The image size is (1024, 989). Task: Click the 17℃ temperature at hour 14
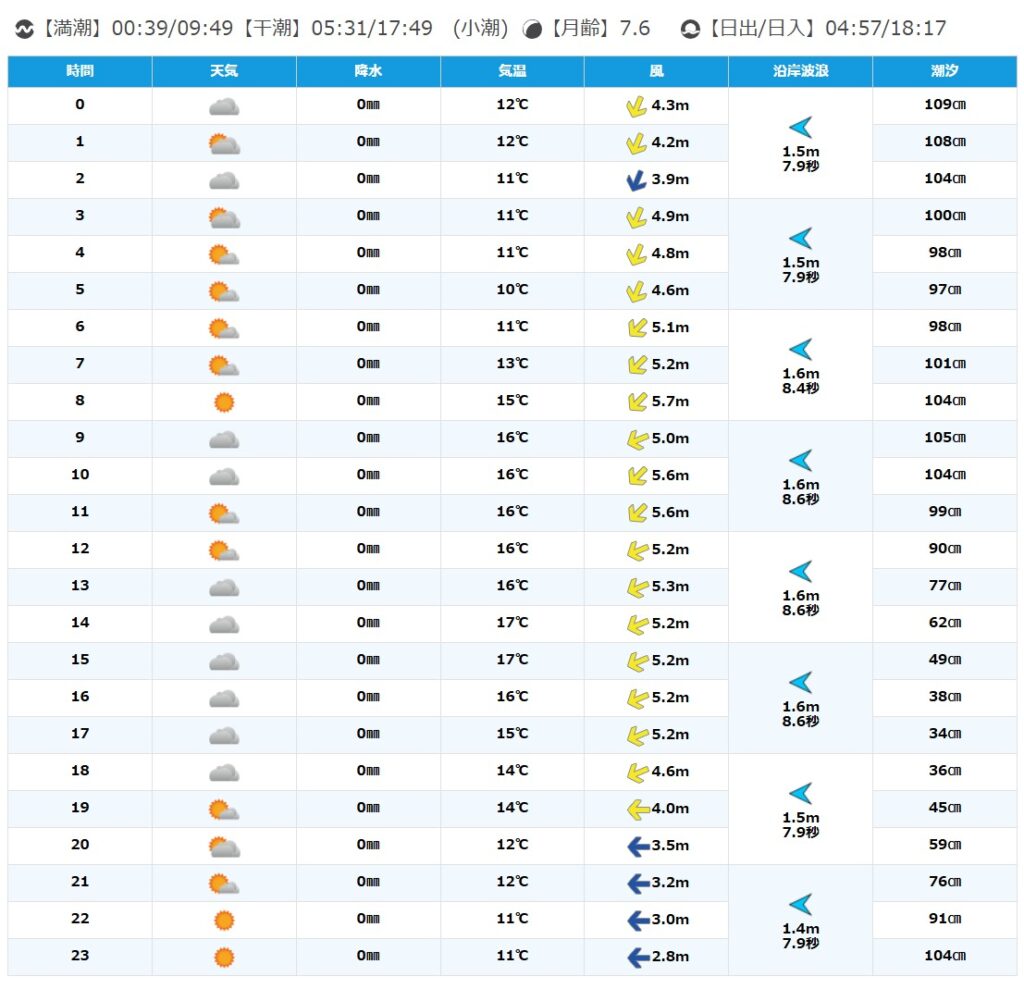click(x=512, y=623)
